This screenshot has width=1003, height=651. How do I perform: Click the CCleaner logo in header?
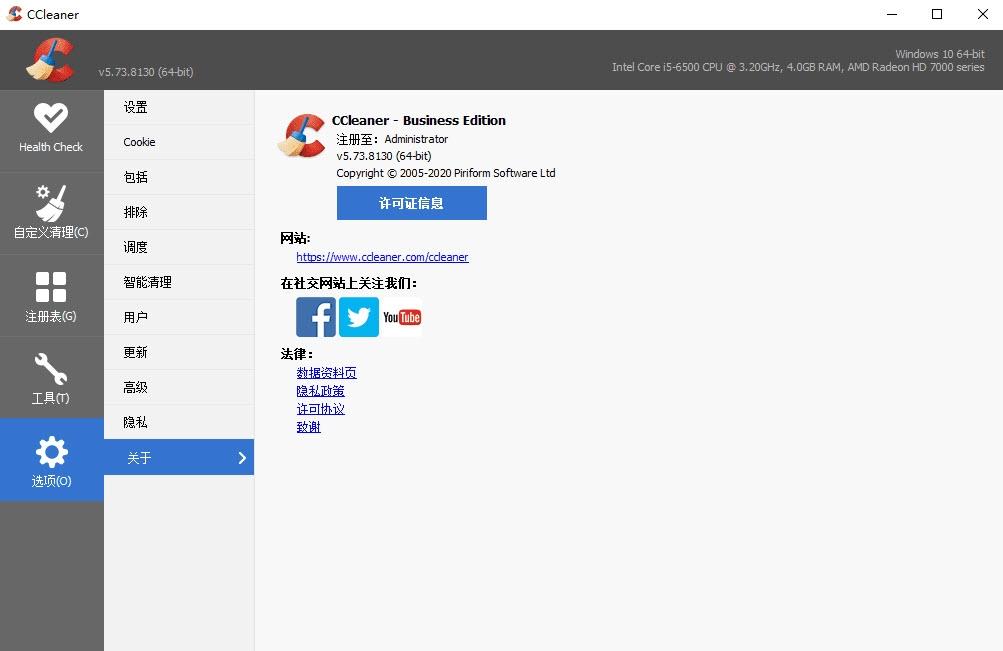tap(50, 60)
